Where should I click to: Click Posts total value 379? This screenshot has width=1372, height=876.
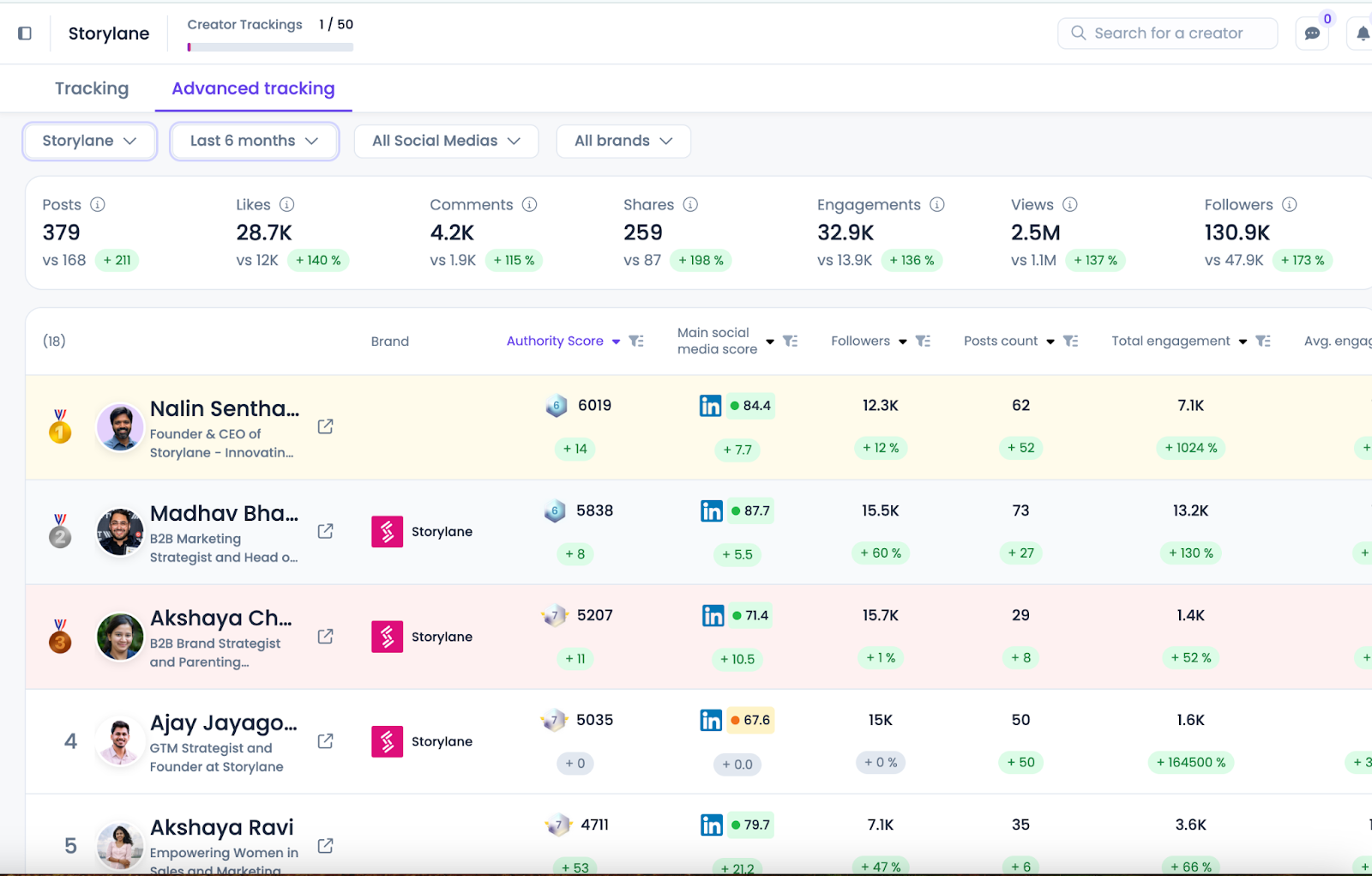point(62,233)
